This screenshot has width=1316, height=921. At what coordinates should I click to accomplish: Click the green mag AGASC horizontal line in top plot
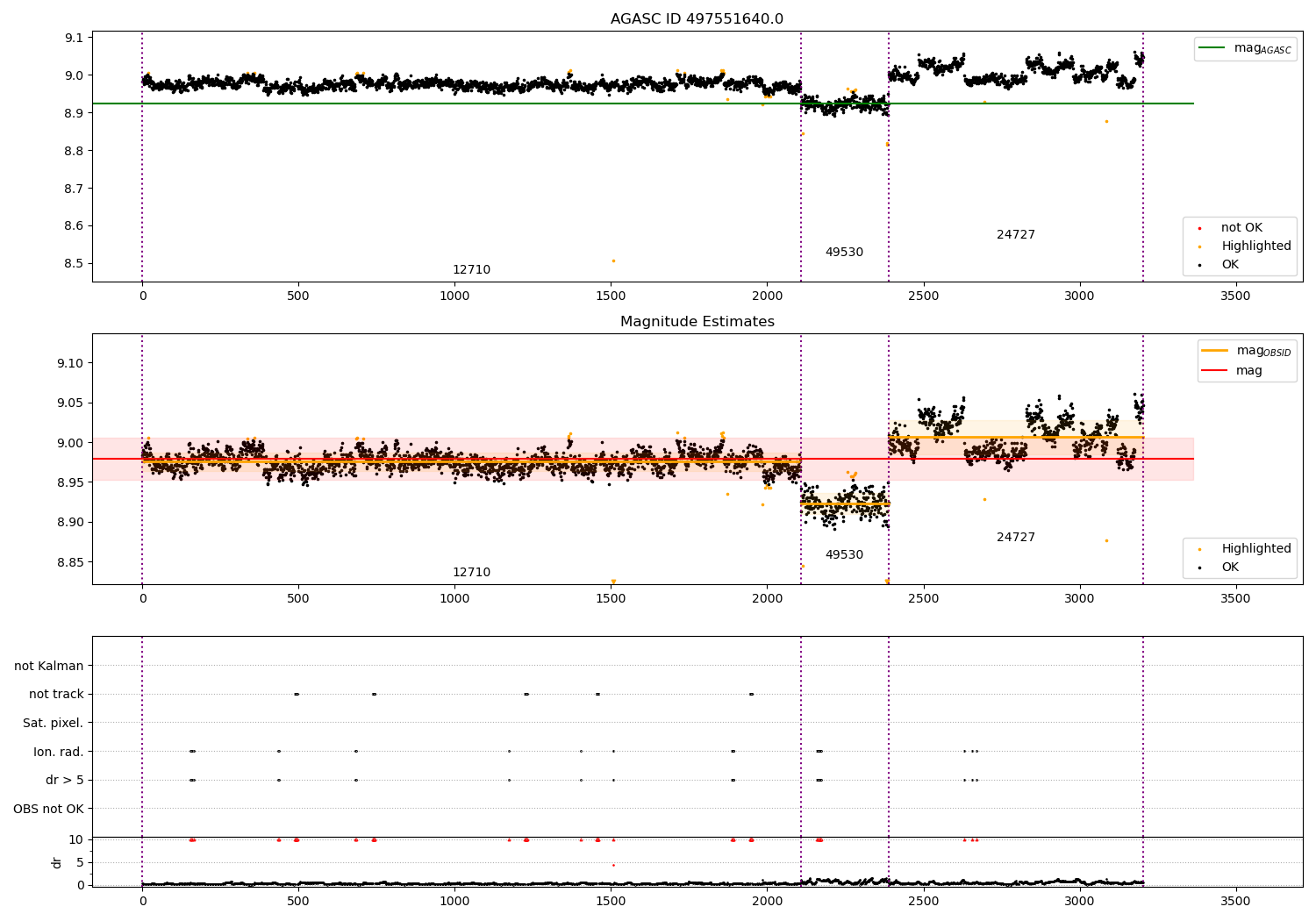click(642, 104)
